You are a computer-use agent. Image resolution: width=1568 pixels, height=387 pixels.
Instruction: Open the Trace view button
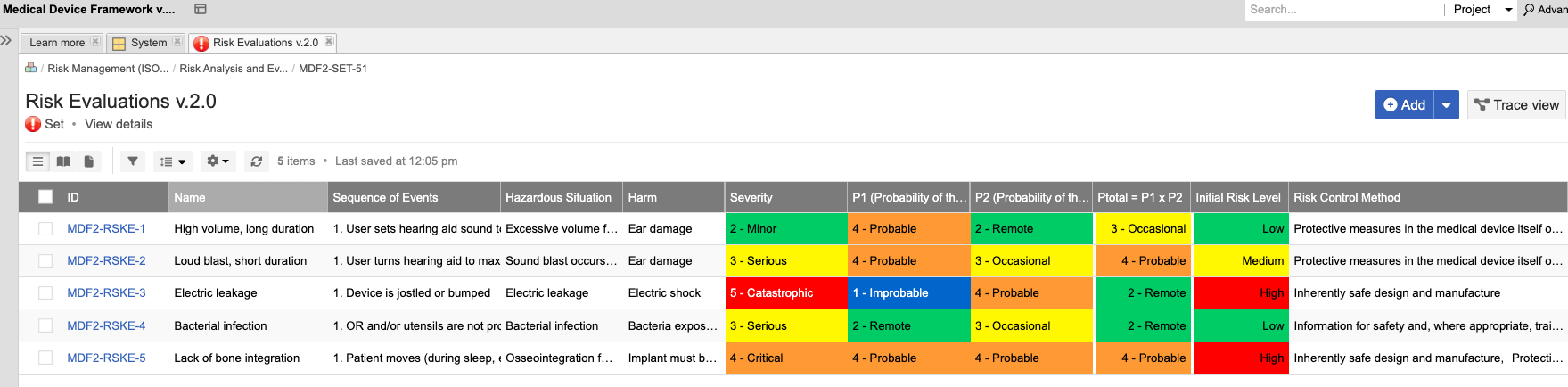(x=1516, y=105)
